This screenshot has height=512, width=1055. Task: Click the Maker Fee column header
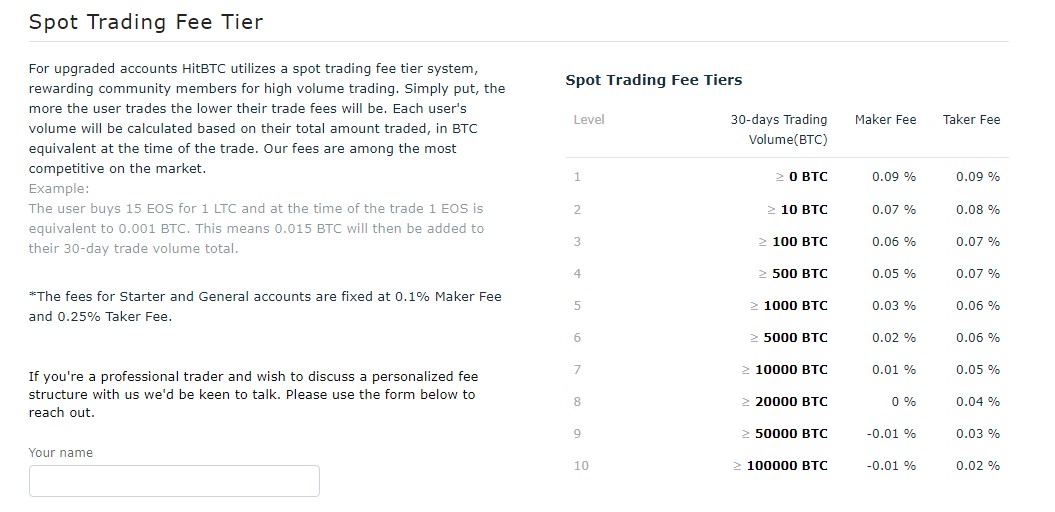885,120
